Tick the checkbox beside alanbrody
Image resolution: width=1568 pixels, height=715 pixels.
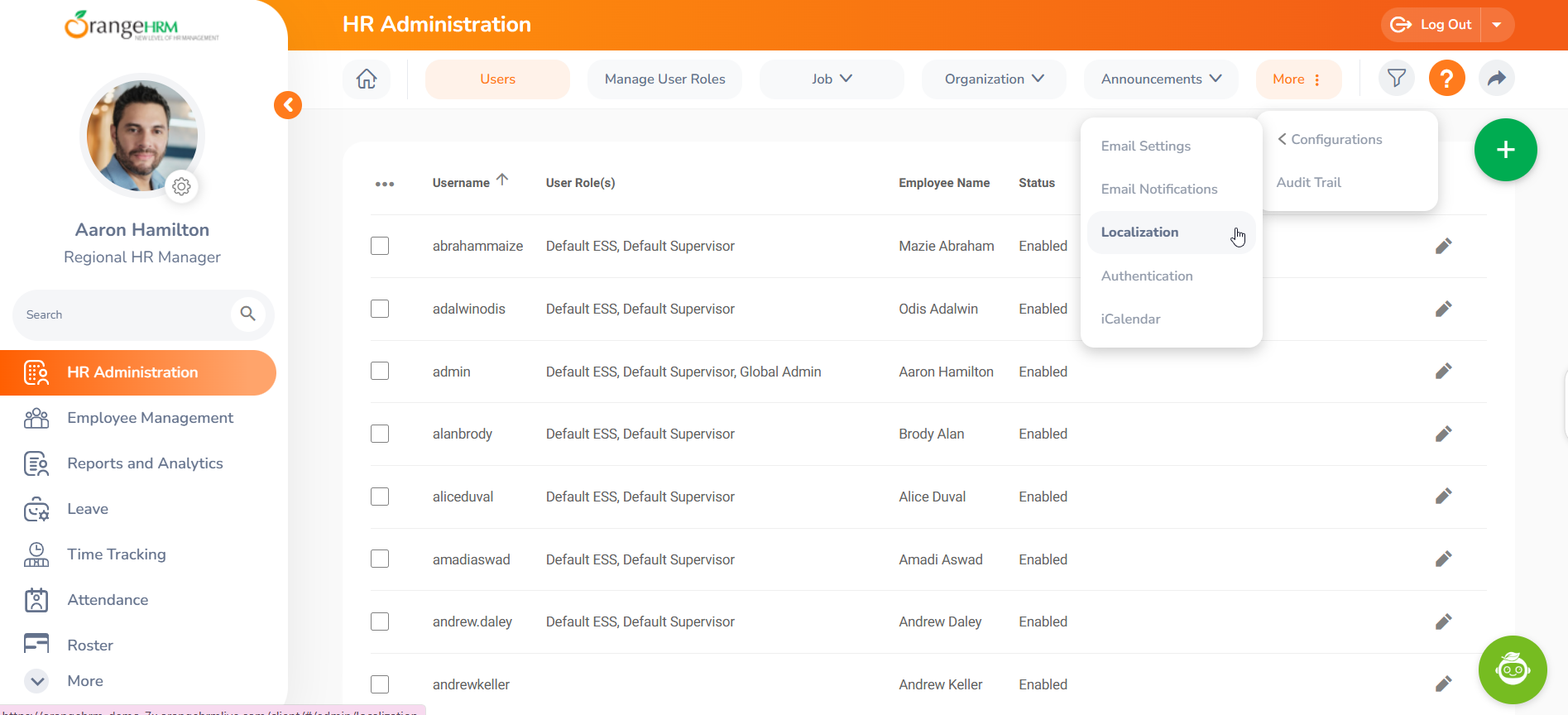click(380, 434)
